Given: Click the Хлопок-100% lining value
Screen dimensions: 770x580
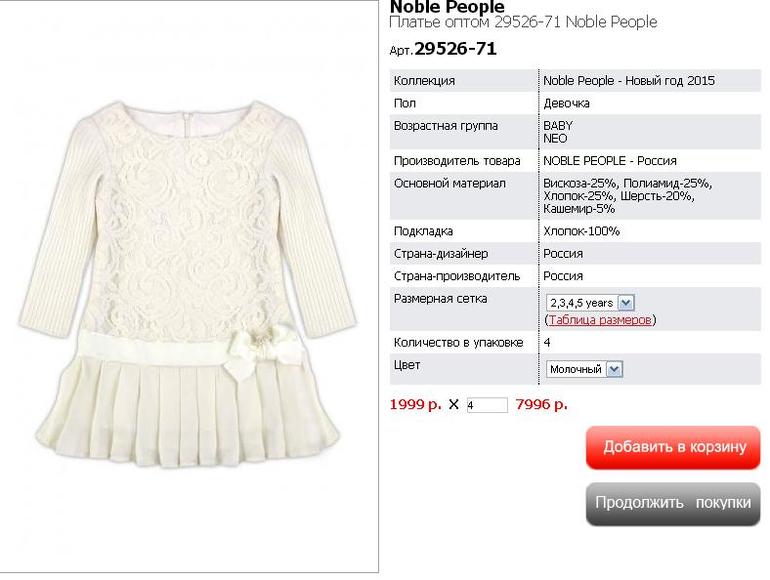Looking at the screenshot, I should pos(581,231).
